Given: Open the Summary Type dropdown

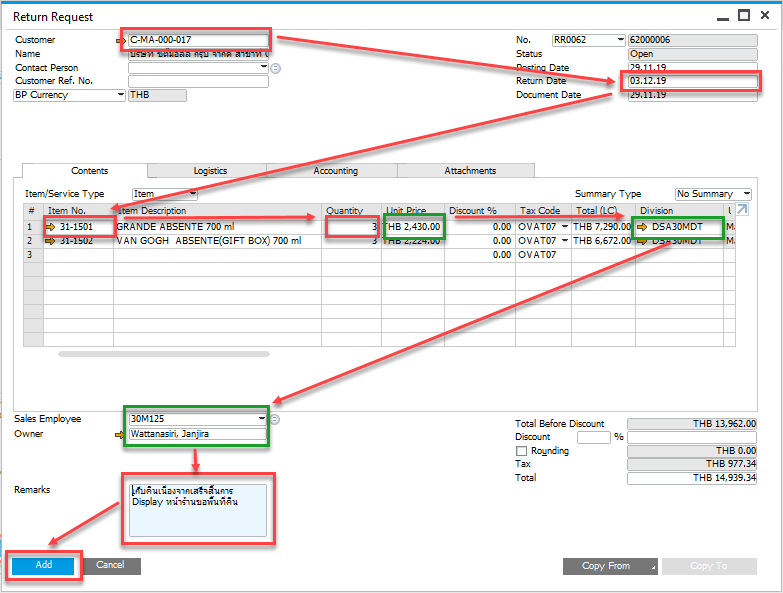Looking at the screenshot, I should 747,194.
